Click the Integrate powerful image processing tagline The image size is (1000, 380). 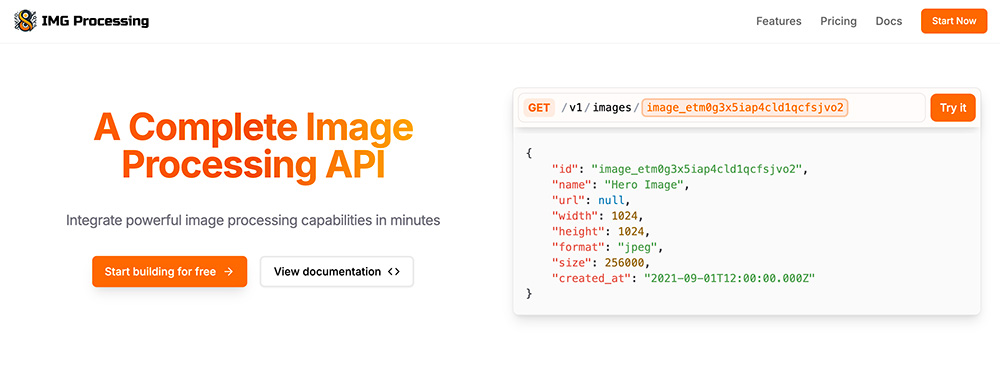tap(253, 221)
